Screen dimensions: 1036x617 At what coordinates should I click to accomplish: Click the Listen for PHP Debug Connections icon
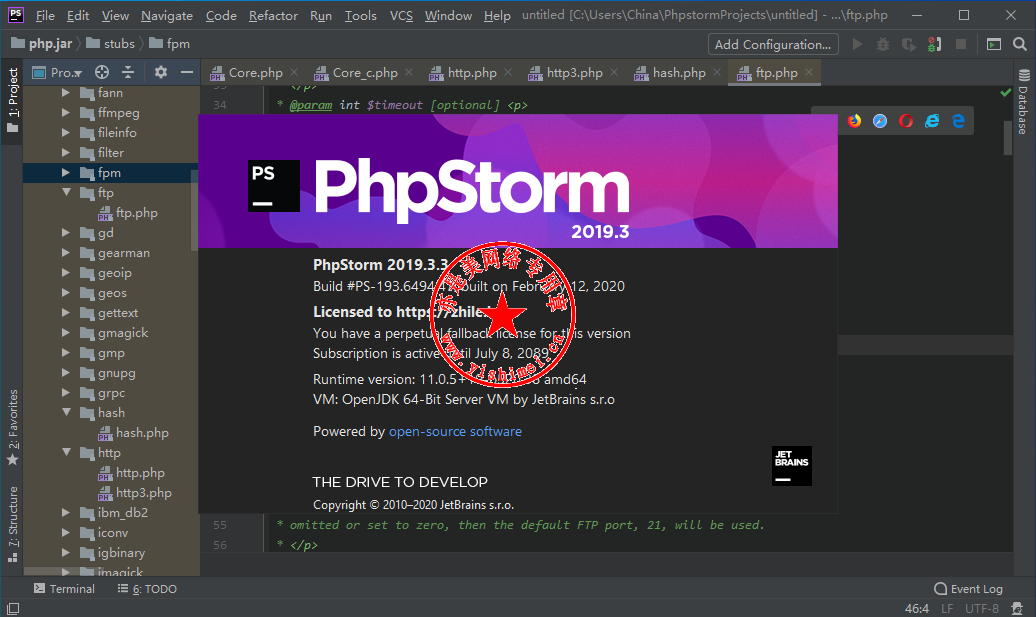[934, 44]
